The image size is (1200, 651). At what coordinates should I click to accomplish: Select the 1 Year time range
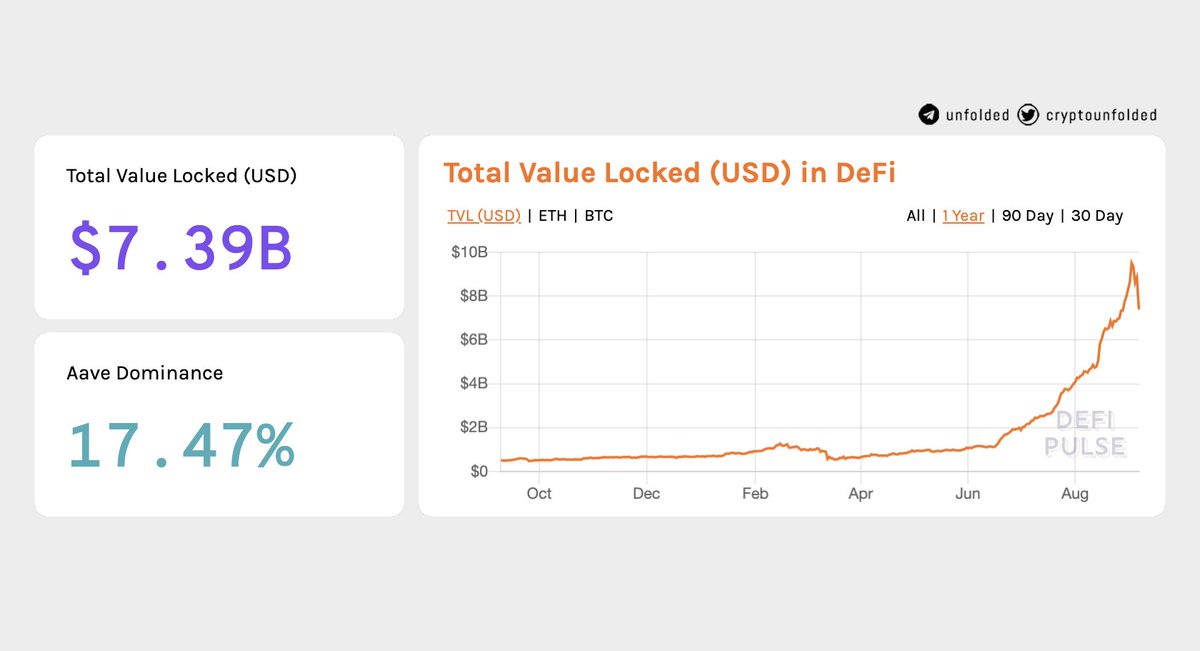pyautogui.click(x=963, y=216)
